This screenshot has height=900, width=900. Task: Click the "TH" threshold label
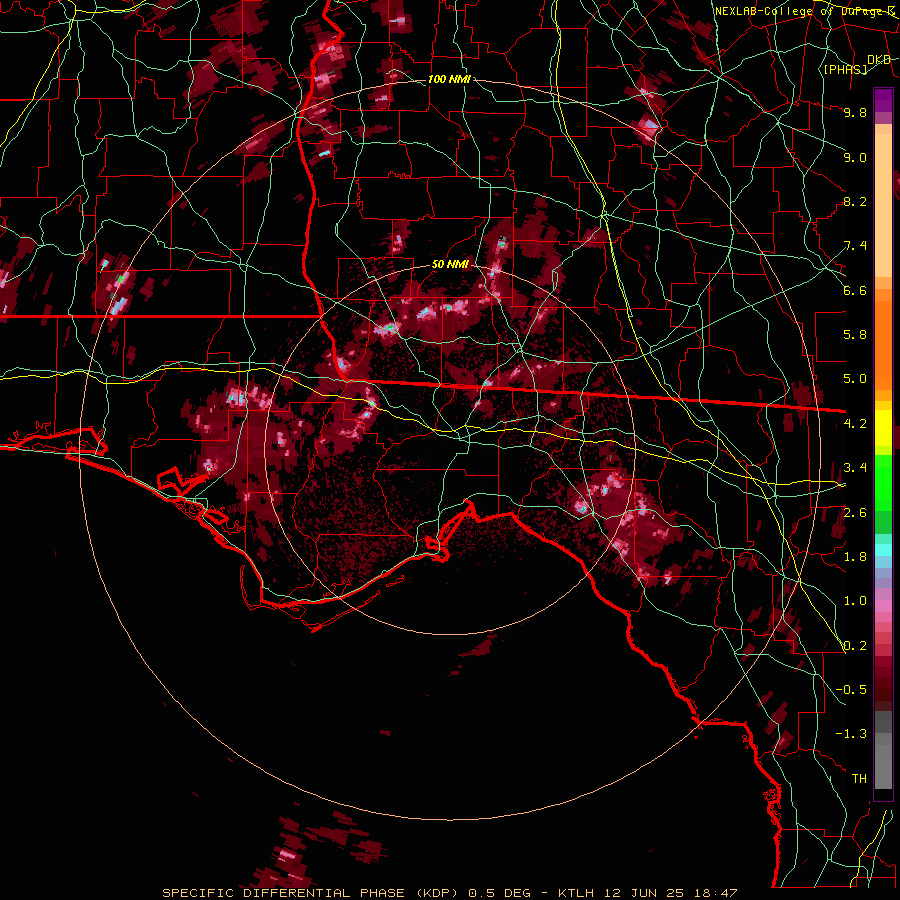point(859,779)
